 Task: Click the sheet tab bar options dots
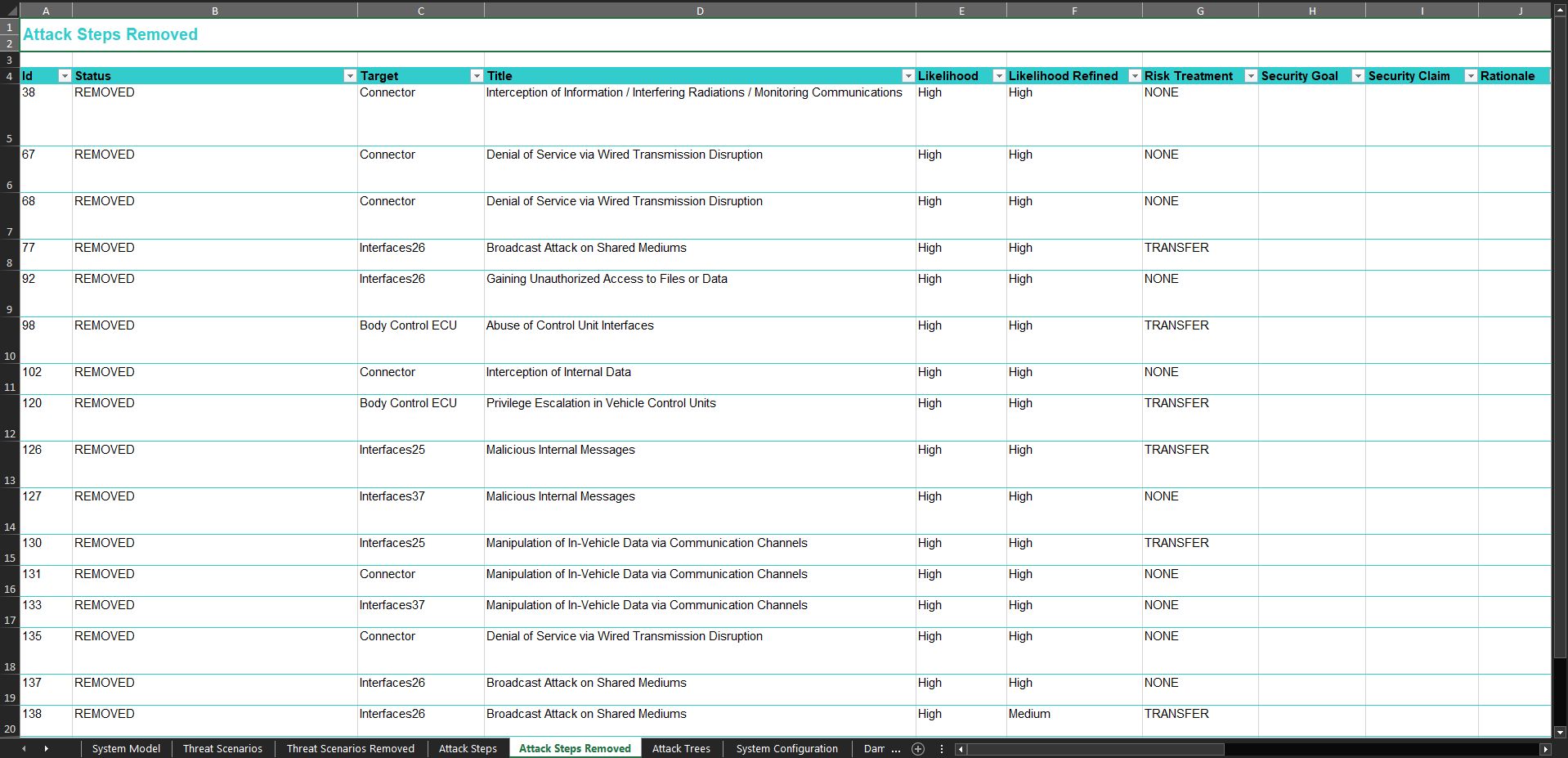tap(942, 749)
